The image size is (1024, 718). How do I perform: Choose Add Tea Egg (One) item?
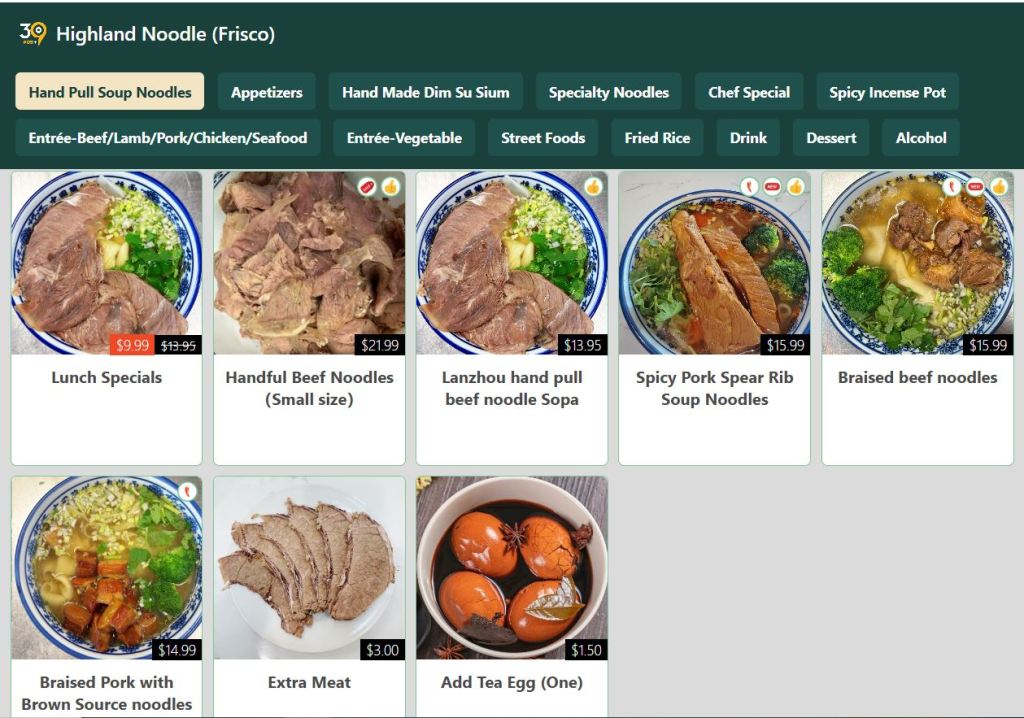(511, 683)
